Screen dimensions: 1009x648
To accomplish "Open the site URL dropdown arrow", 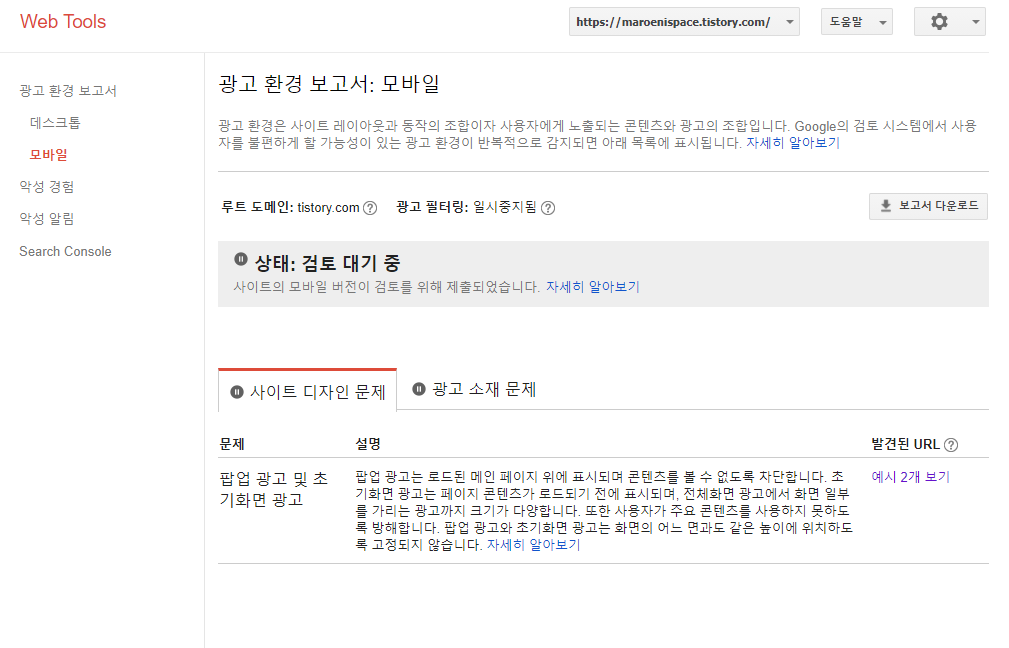I will [x=788, y=21].
